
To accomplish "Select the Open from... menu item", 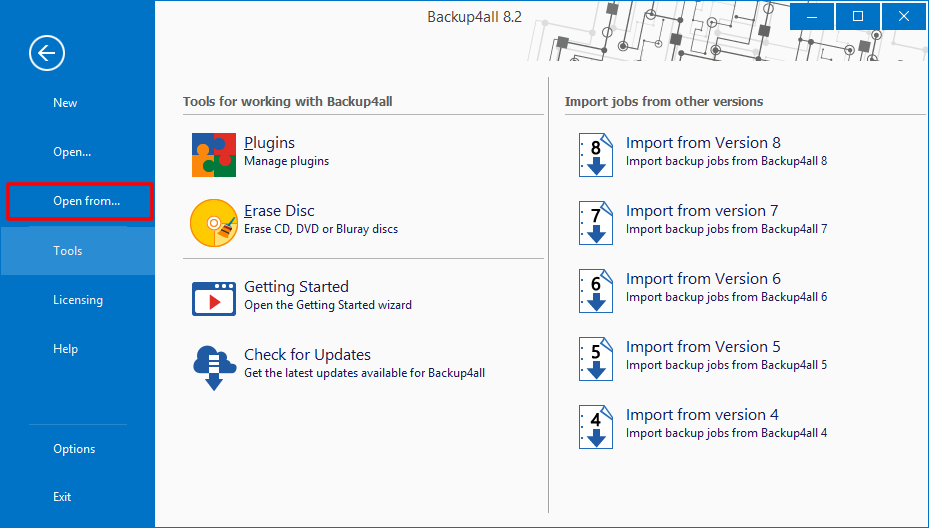I will [x=86, y=201].
